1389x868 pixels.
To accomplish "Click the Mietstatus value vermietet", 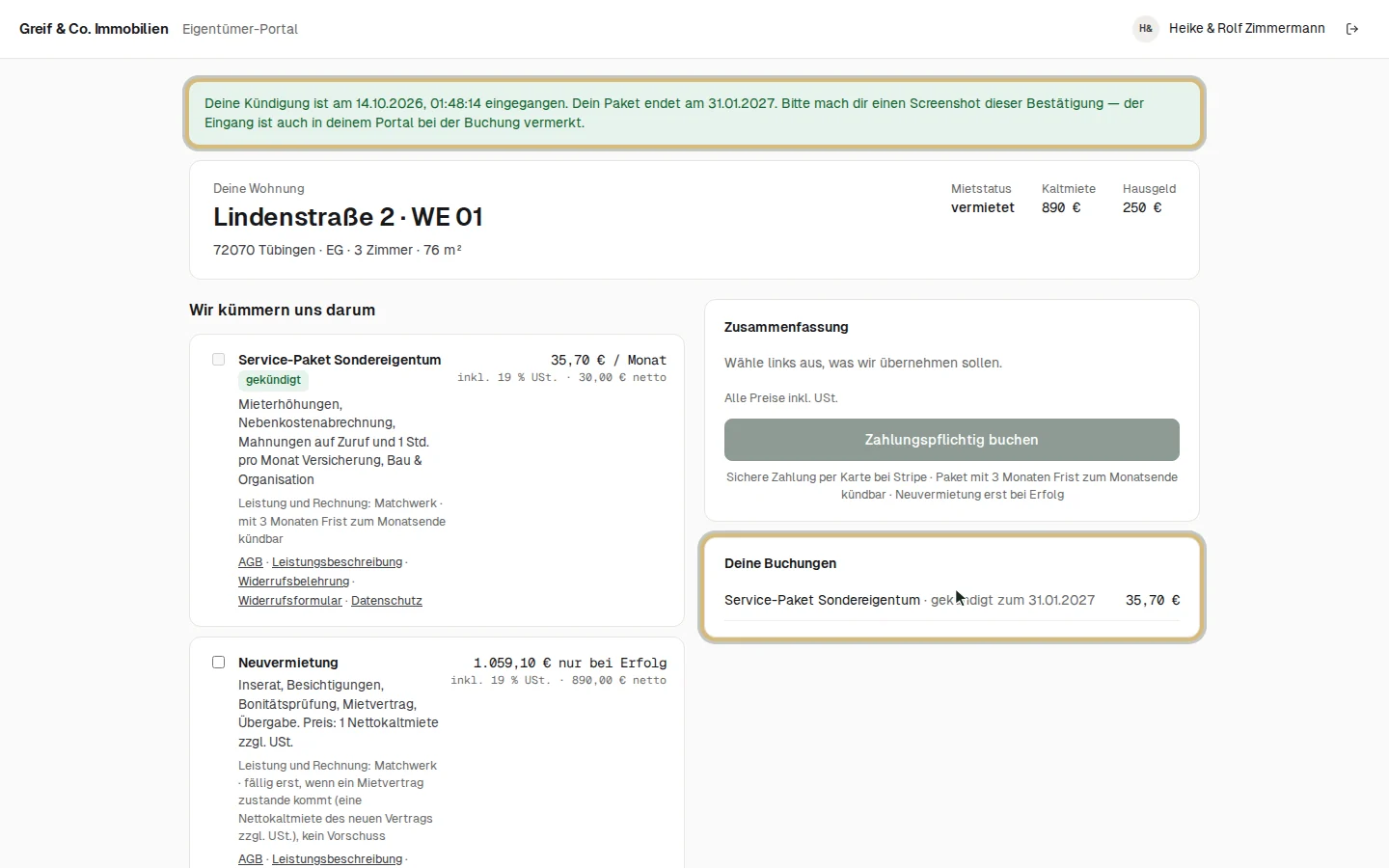I will (983, 207).
